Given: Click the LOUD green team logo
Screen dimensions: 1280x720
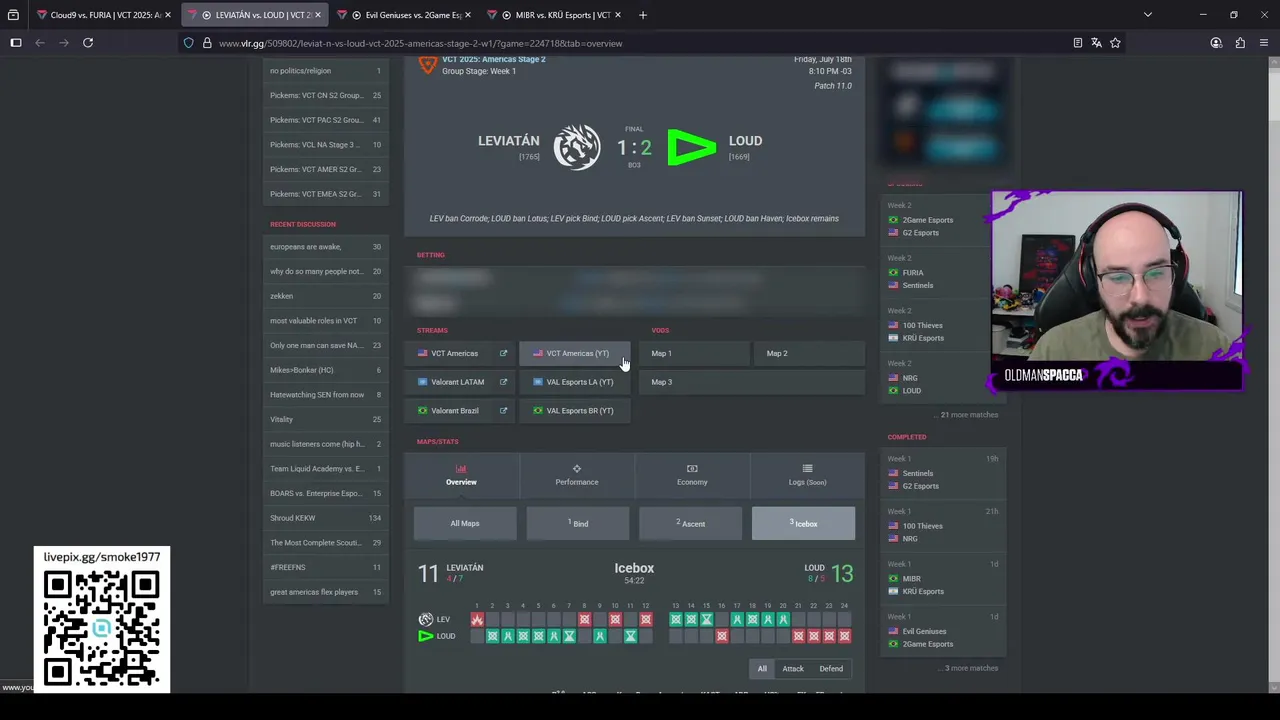Looking at the screenshot, I should [x=692, y=148].
